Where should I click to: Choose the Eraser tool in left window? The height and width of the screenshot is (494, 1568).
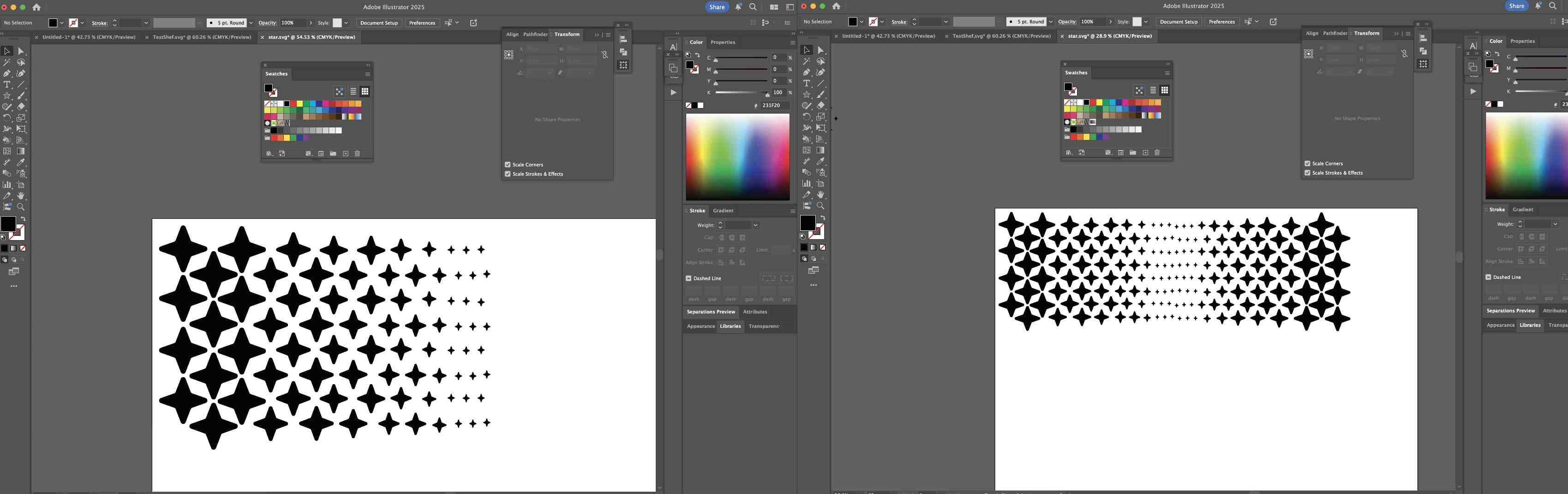(21, 107)
